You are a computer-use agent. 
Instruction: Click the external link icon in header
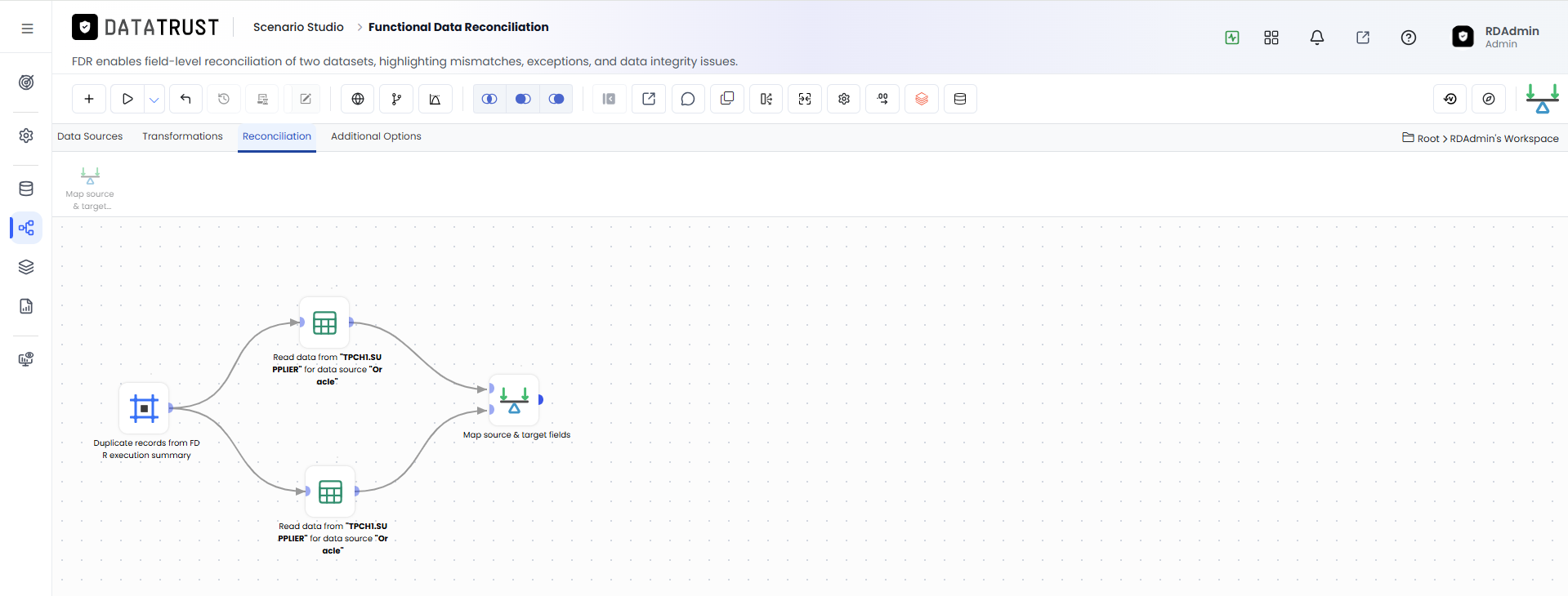[1363, 38]
